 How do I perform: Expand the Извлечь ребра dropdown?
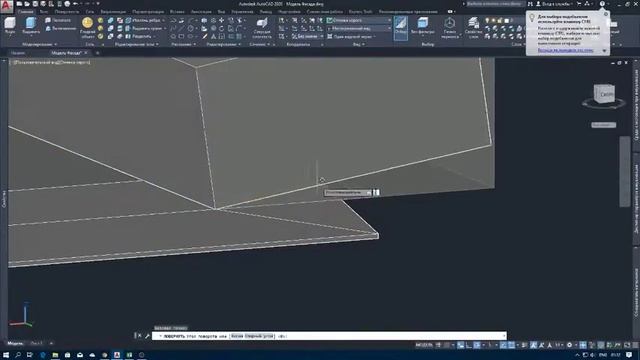(x=164, y=20)
